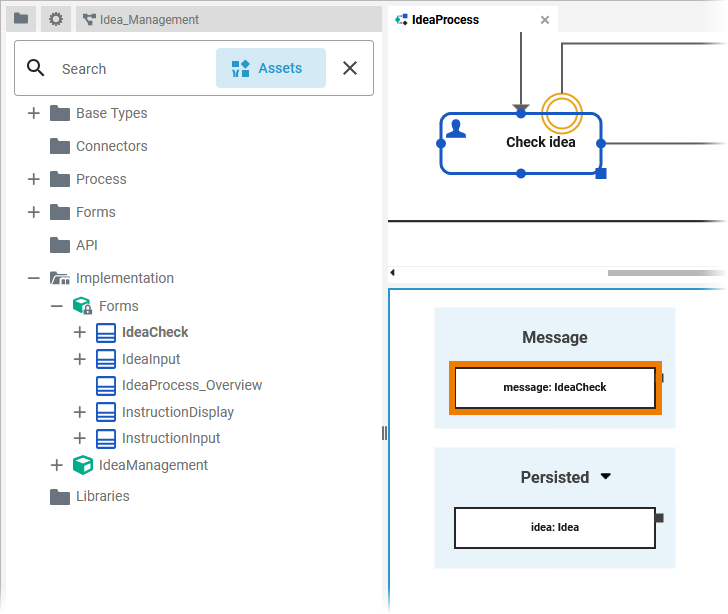This screenshot has height=614, width=728.
Task: Expand the Base Types folder
Action: point(34,113)
